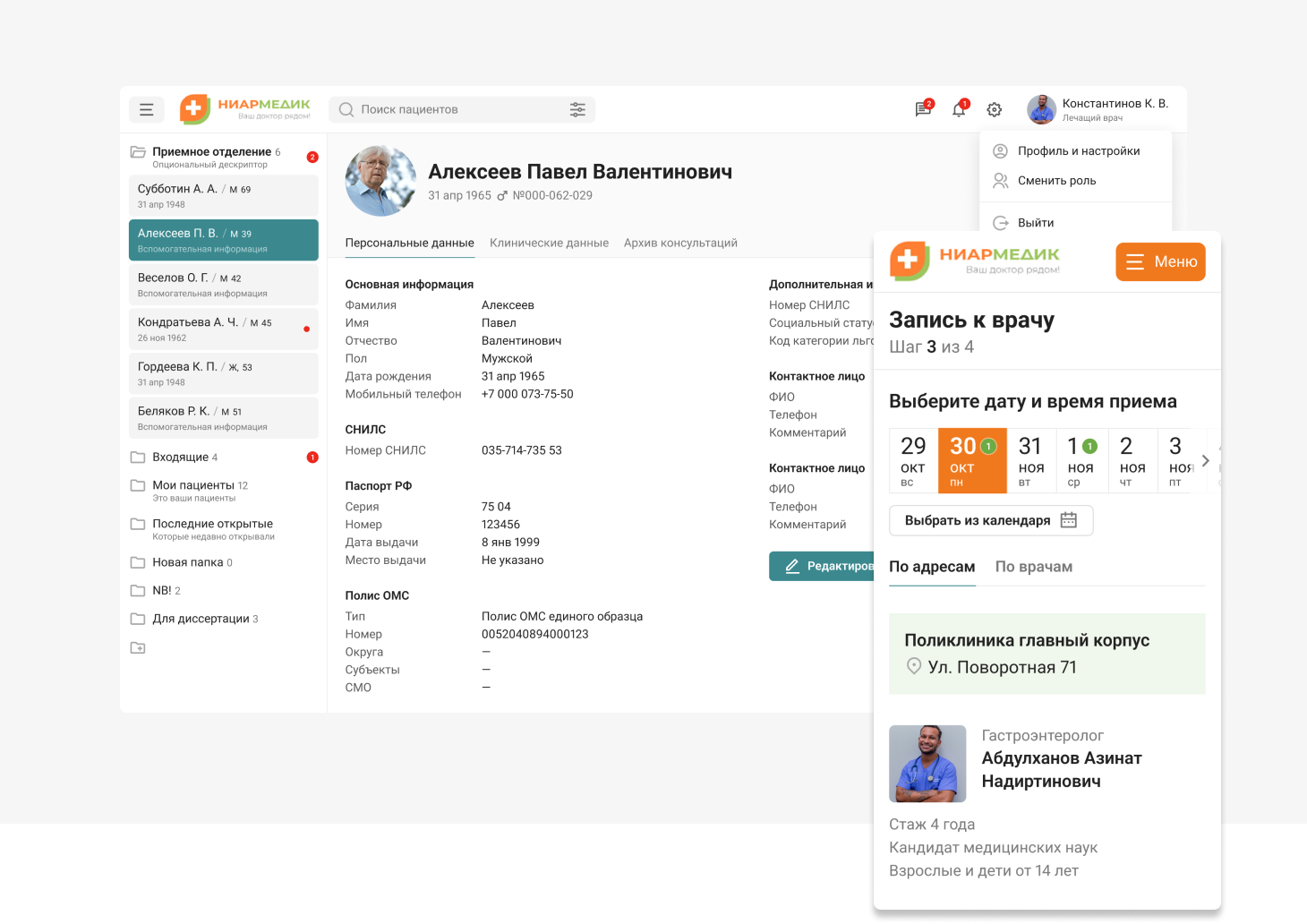
Task: Click patient photo of Алексеев Павел
Action: (380, 181)
